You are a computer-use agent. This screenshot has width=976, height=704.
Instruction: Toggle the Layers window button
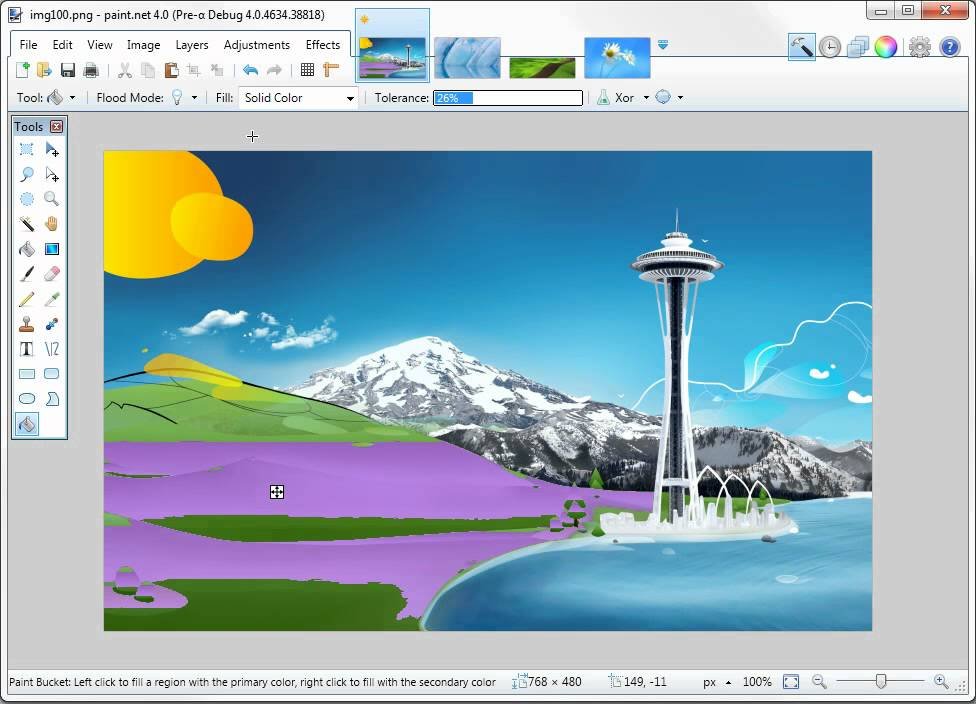coord(858,47)
